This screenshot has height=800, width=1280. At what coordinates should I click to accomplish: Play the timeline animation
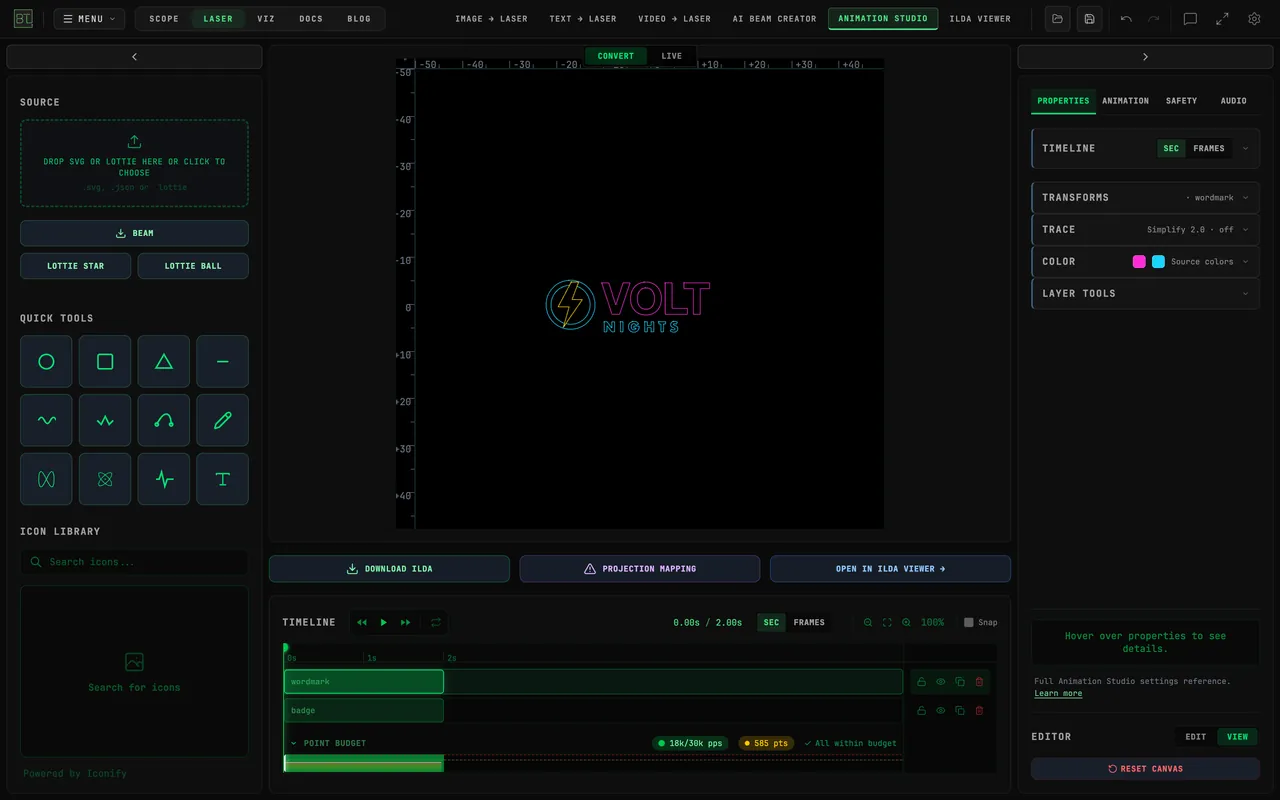click(x=383, y=623)
